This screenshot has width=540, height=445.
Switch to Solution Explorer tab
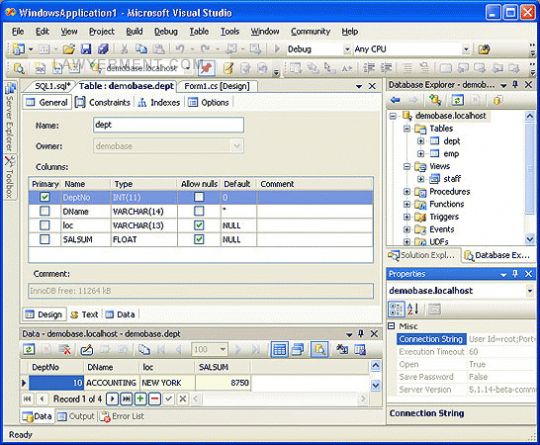(422, 255)
